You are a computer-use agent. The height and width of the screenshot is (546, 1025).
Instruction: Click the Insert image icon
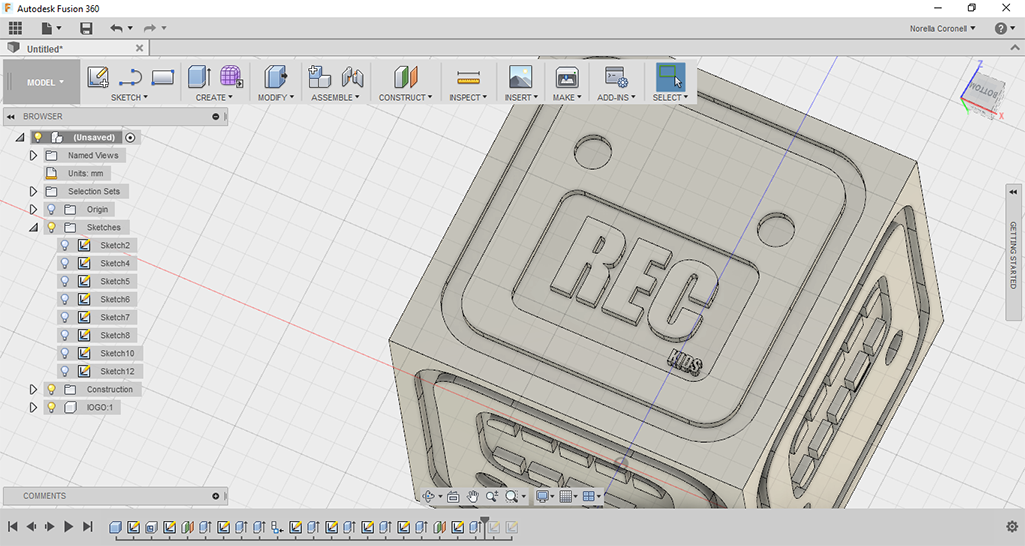(x=520, y=77)
